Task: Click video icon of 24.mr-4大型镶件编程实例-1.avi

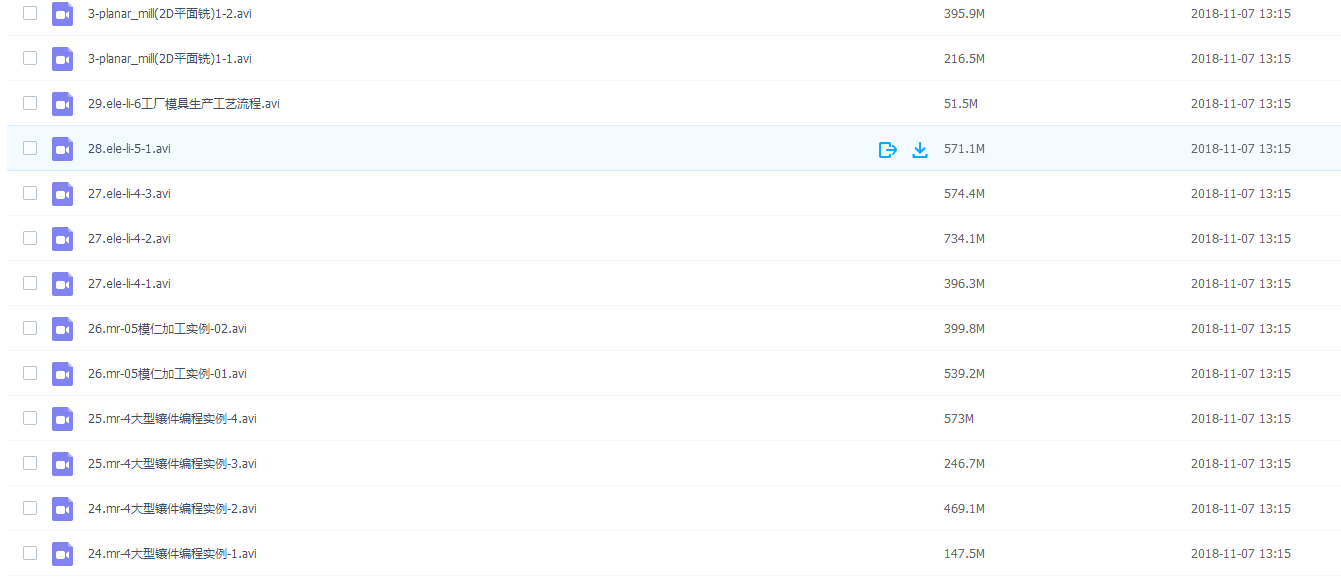Action: tap(63, 554)
